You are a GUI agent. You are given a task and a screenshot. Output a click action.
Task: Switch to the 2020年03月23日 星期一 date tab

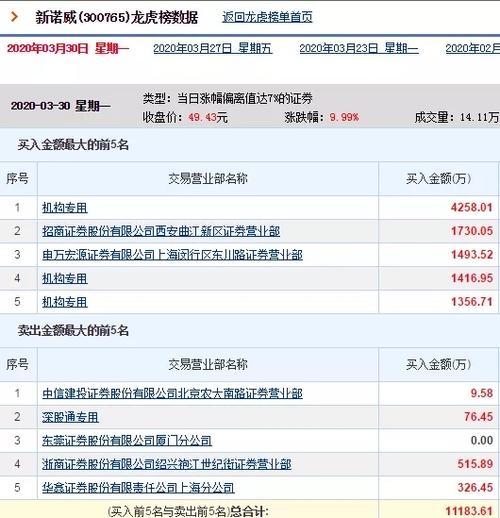click(x=359, y=49)
